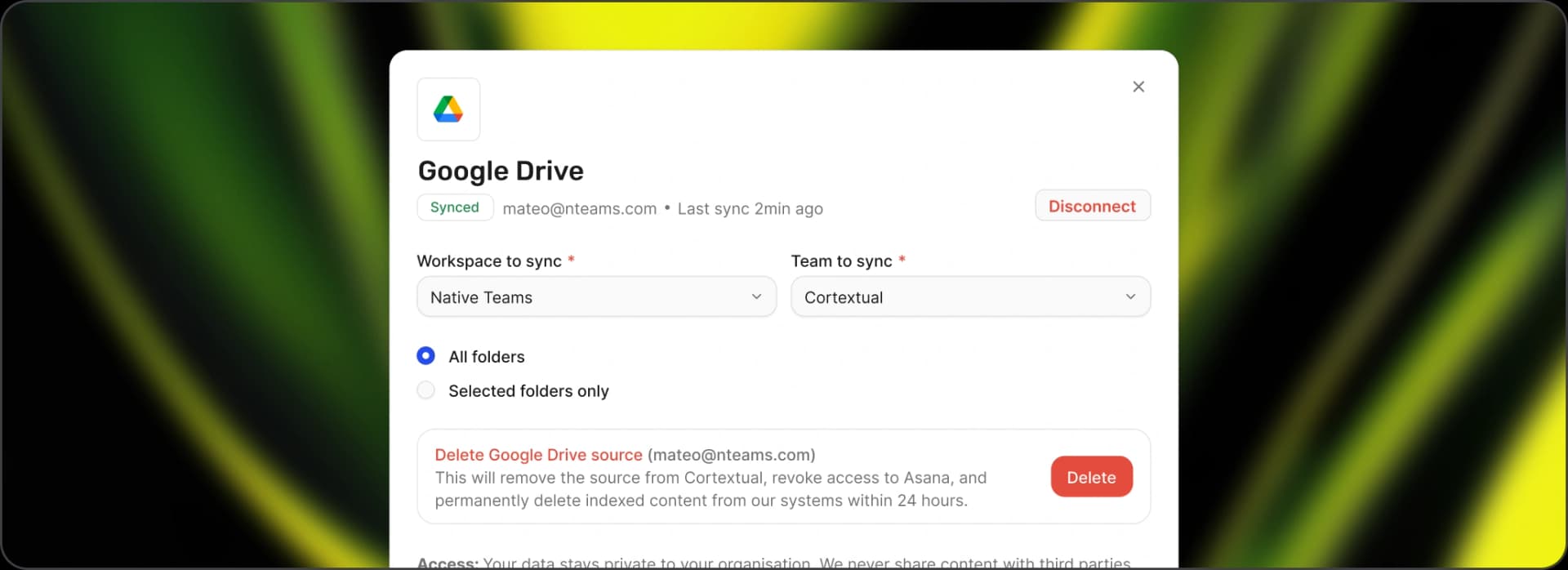The height and width of the screenshot is (570, 1568).
Task: Close the Google Drive dialog
Action: 1138,87
